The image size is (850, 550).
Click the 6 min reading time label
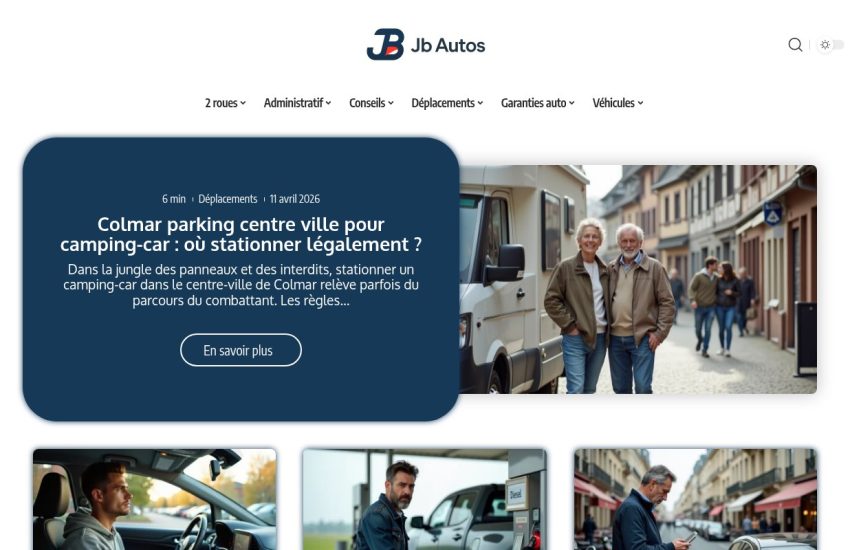[x=173, y=199]
